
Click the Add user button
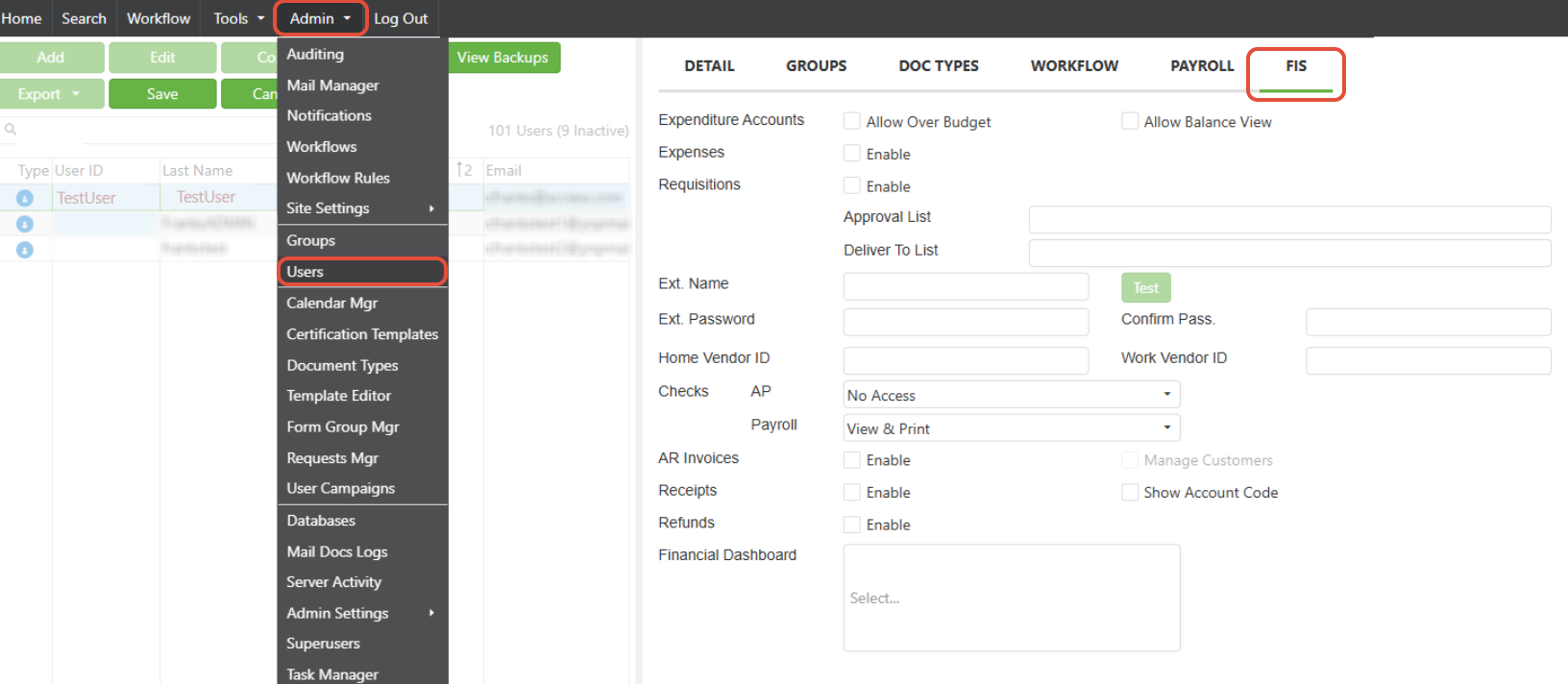(x=52, y=58)
